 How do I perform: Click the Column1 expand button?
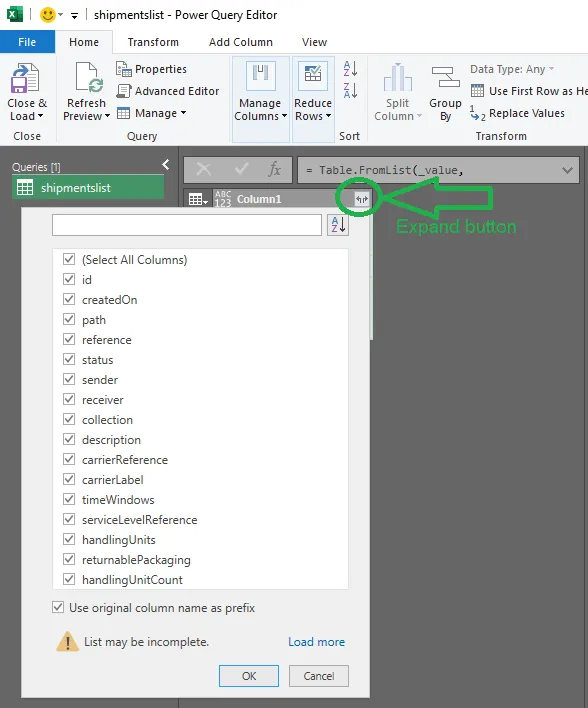click(x=362, y=199)
